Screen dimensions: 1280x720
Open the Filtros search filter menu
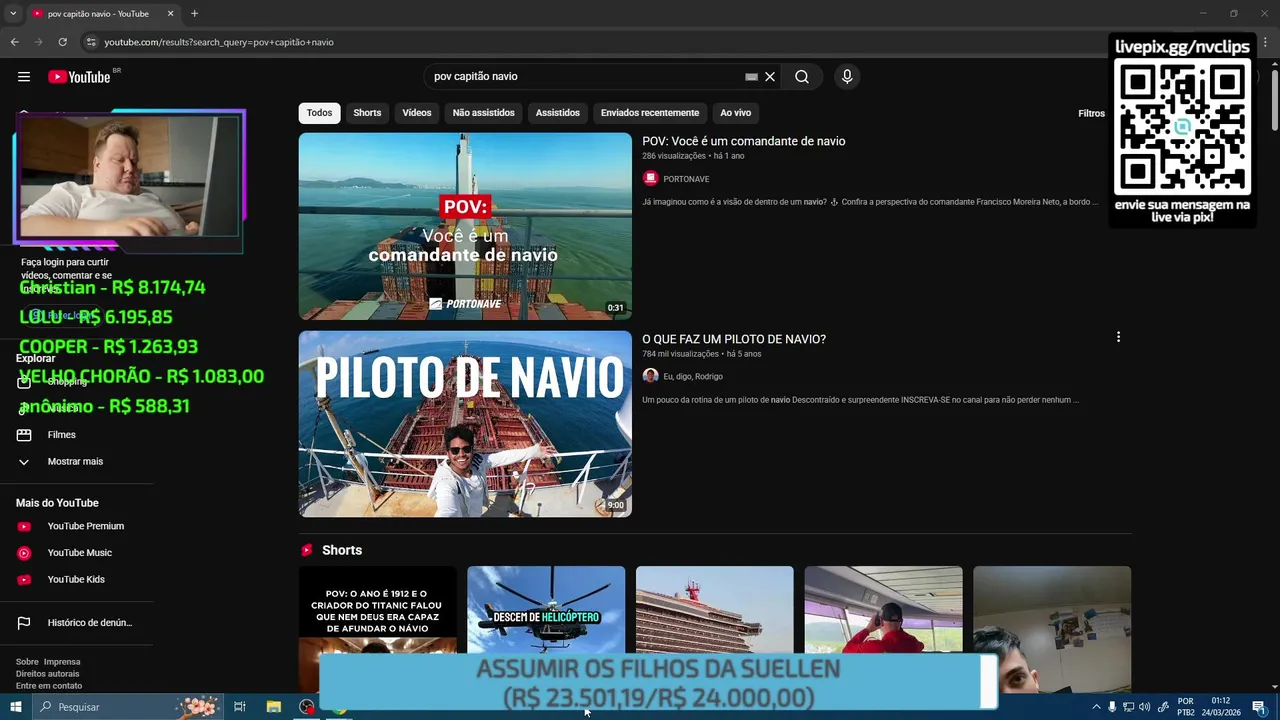click(x=1091, y=113)
